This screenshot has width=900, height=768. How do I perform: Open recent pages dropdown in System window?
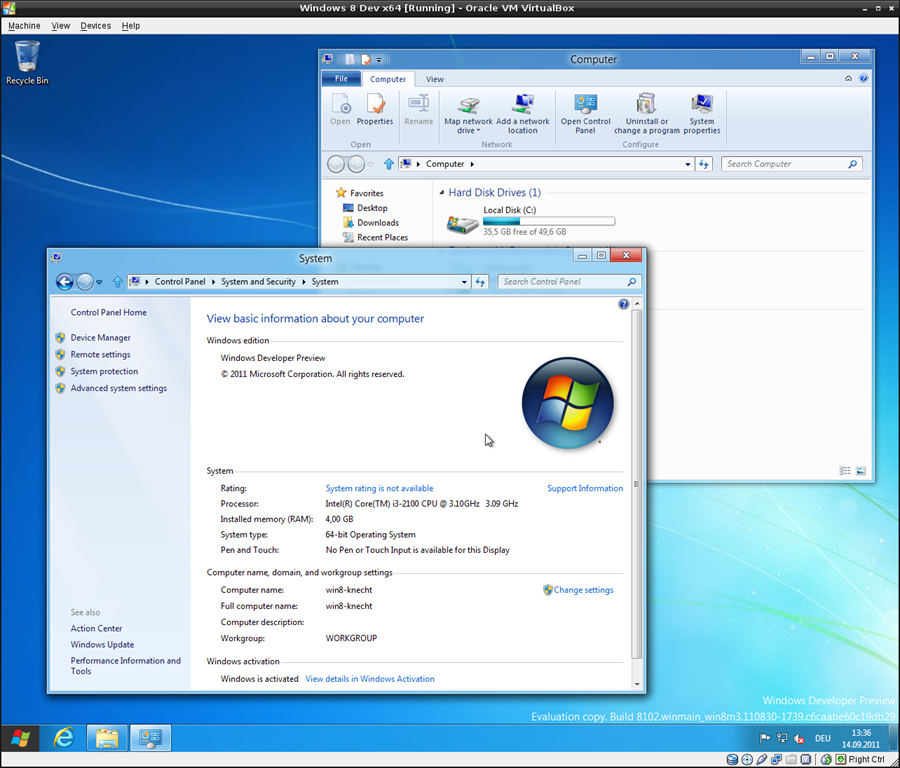click(x=99, y=282)
